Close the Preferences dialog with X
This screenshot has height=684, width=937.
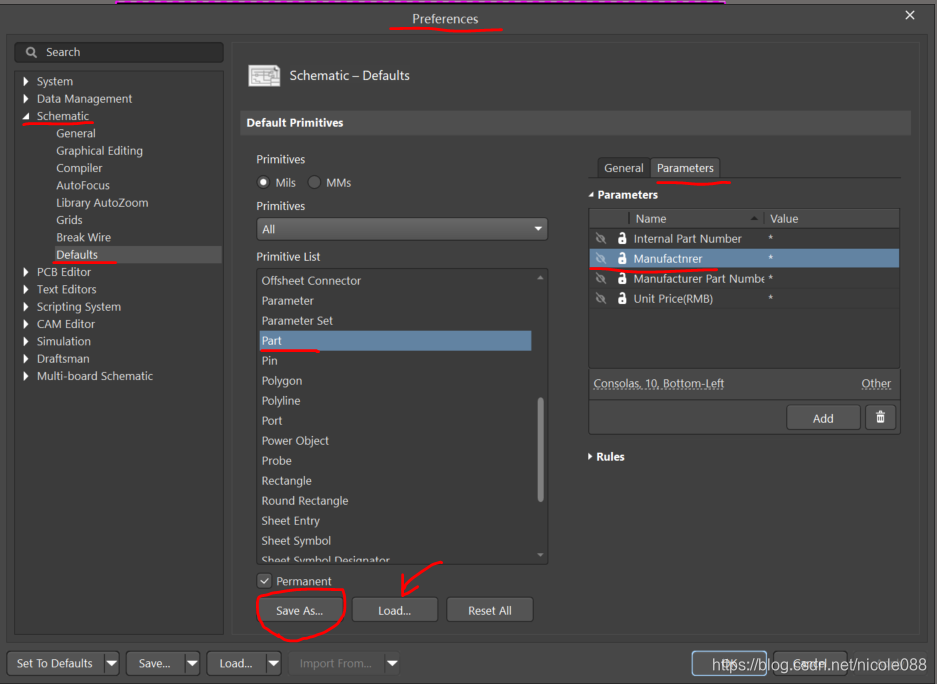pyautogui.click(x=909, y=15)
